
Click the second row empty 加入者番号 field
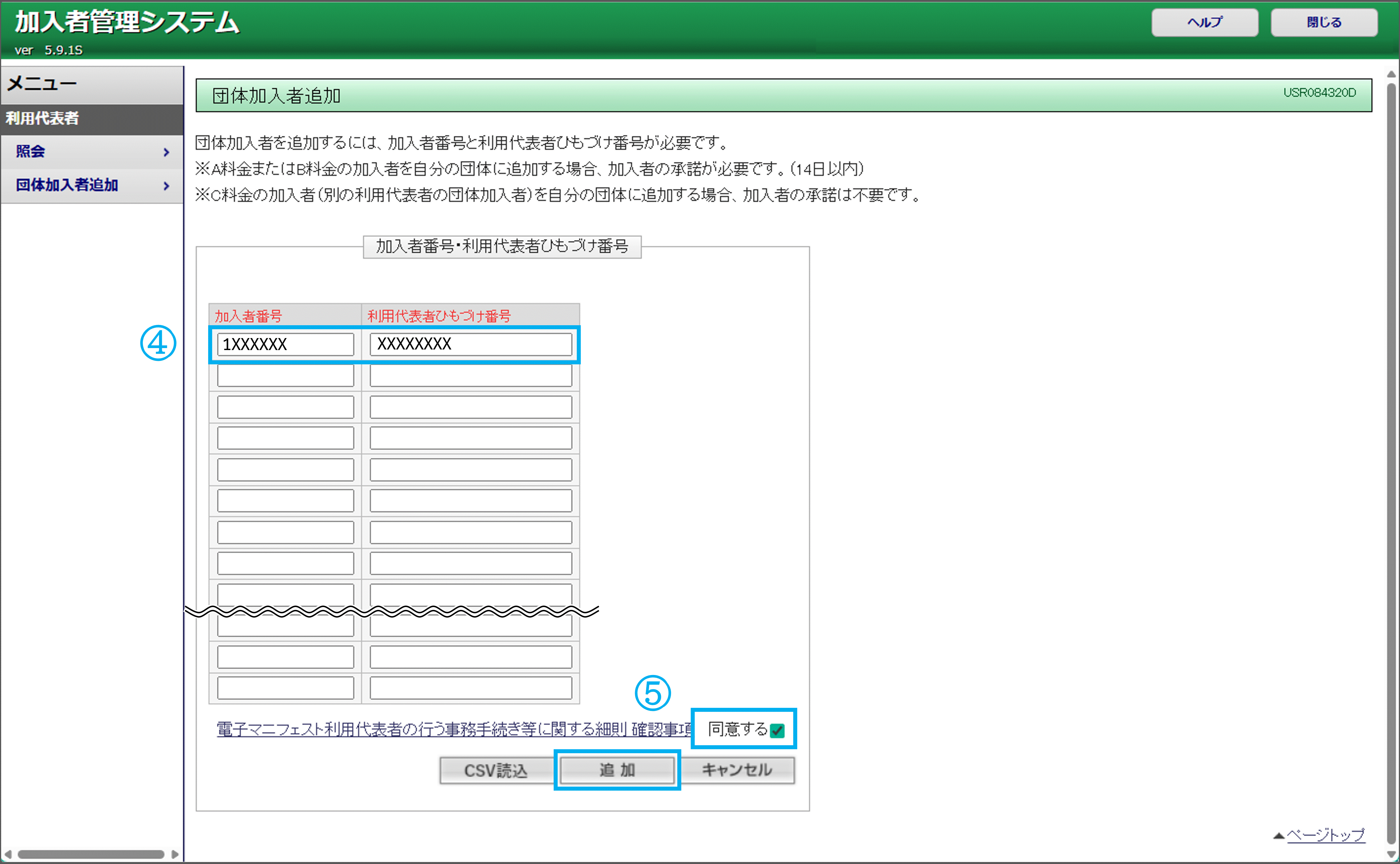tap(285, 376)
